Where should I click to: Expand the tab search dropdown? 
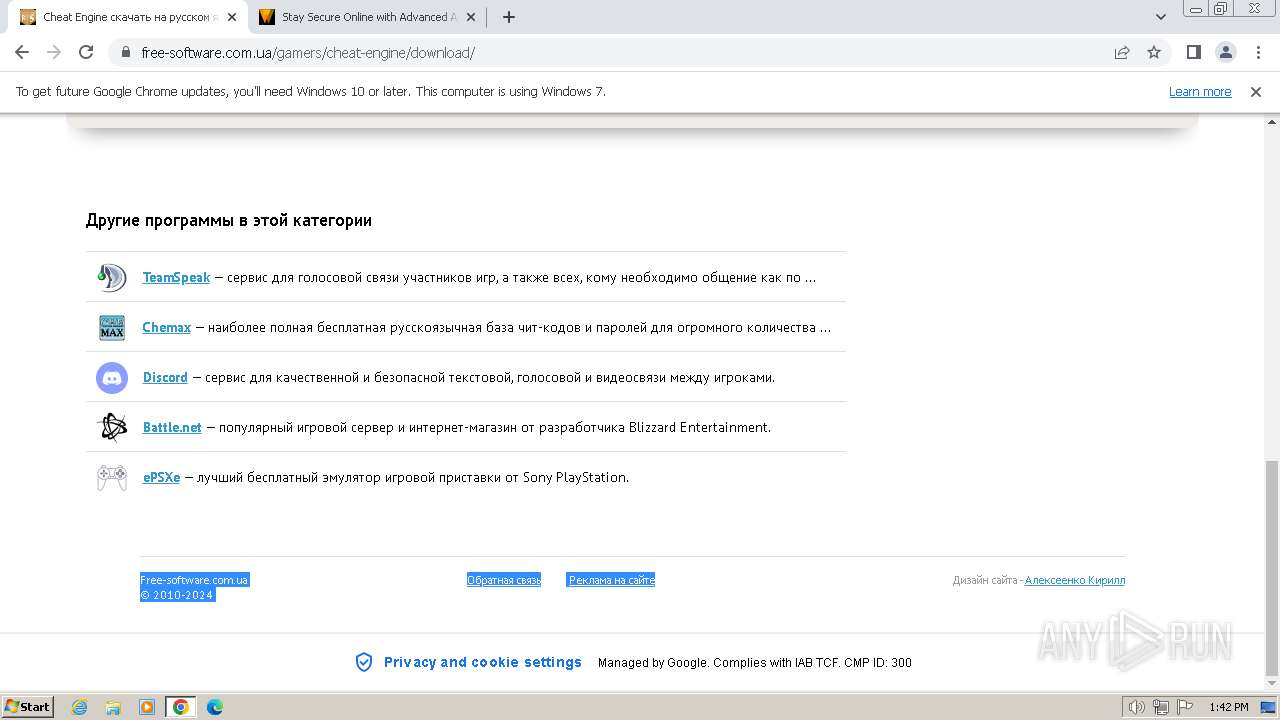[1160, 17]
